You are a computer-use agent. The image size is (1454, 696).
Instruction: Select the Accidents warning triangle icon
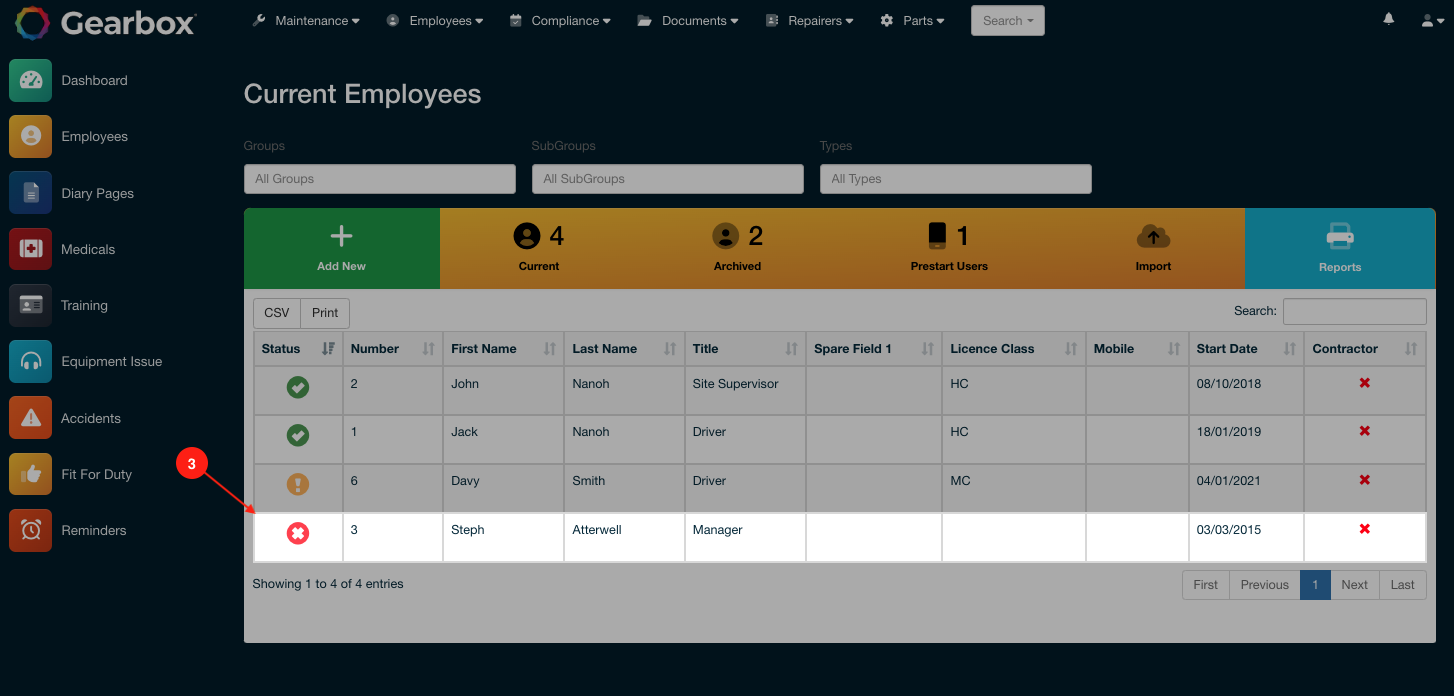(x=30, y=418)
